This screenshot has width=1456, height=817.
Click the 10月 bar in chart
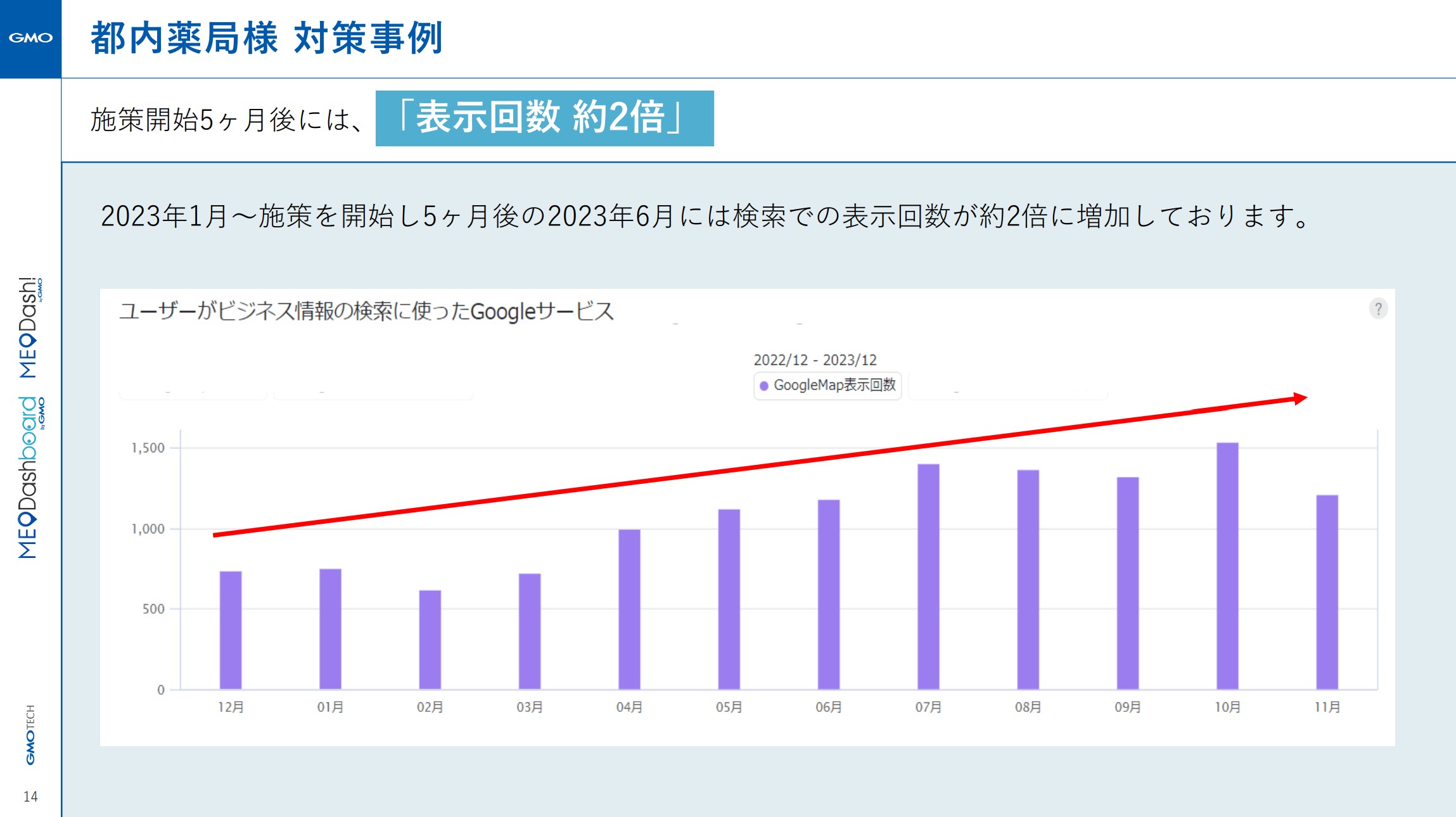1227,566
